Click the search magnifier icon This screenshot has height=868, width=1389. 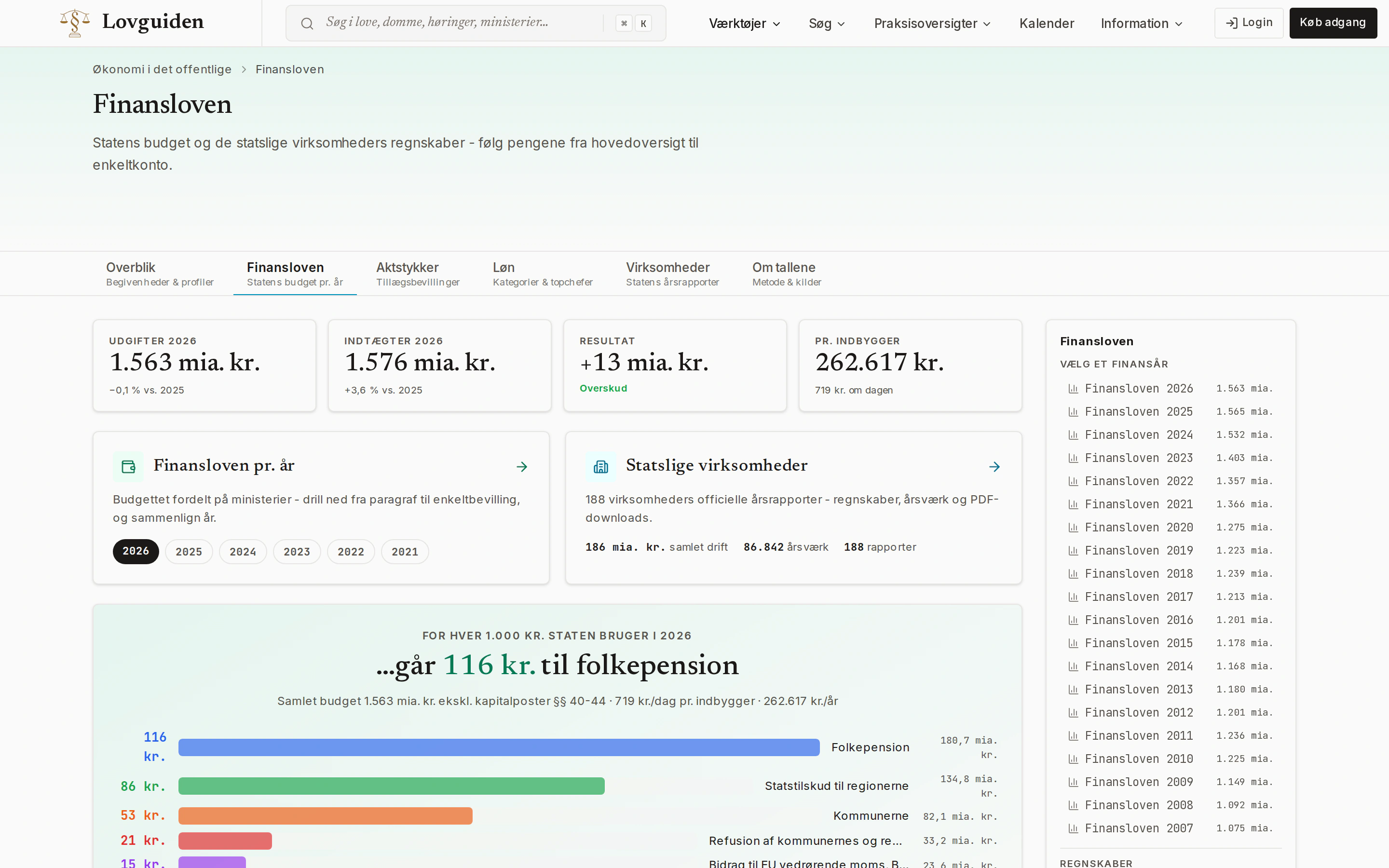click(x=307, y=24)
